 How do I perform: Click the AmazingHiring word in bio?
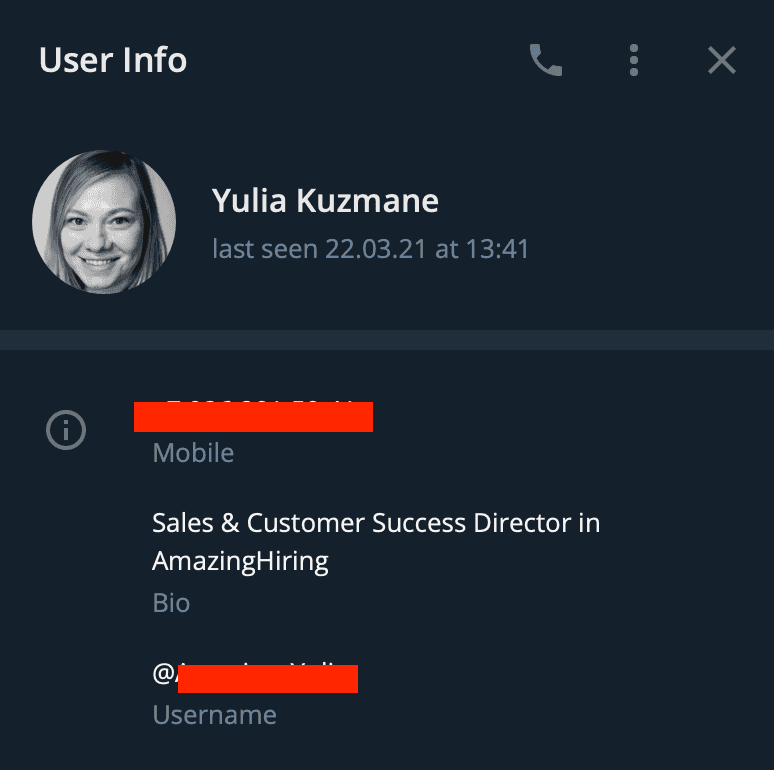[240, 561]
